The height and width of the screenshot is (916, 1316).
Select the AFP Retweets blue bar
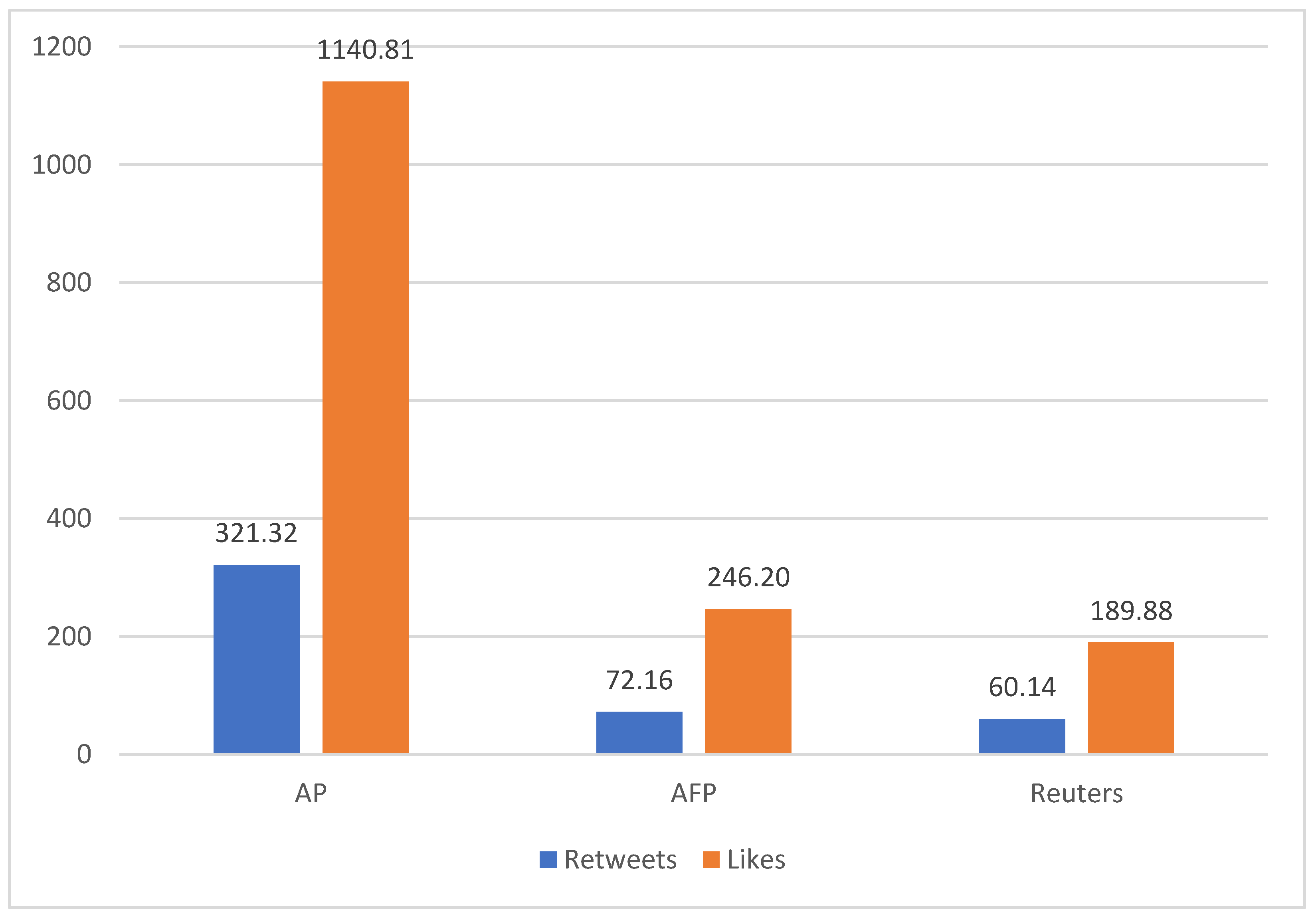tap(639, 732)
